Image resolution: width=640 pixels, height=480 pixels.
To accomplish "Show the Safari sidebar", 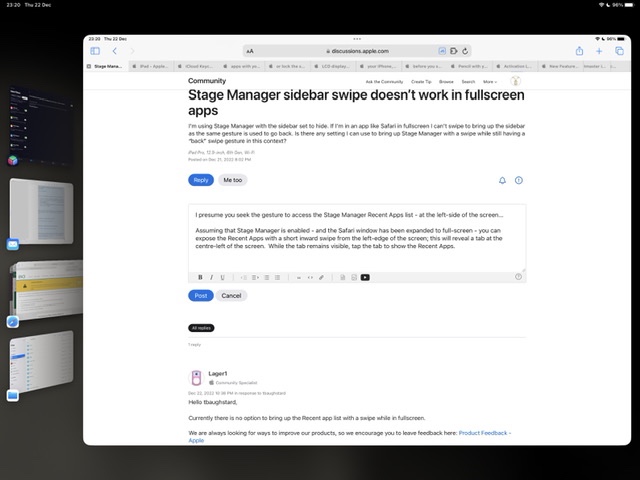I will click(95, 51).
